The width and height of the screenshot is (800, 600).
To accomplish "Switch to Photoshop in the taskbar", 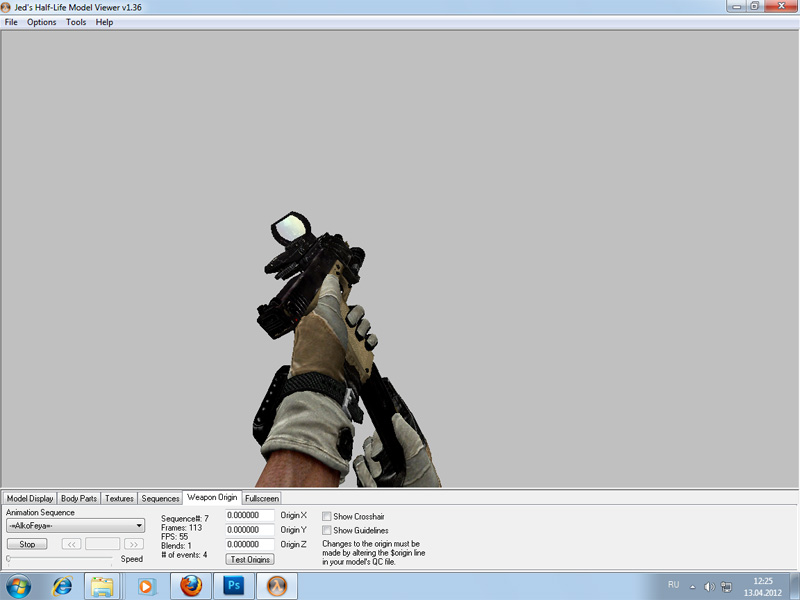I will 235,585.
